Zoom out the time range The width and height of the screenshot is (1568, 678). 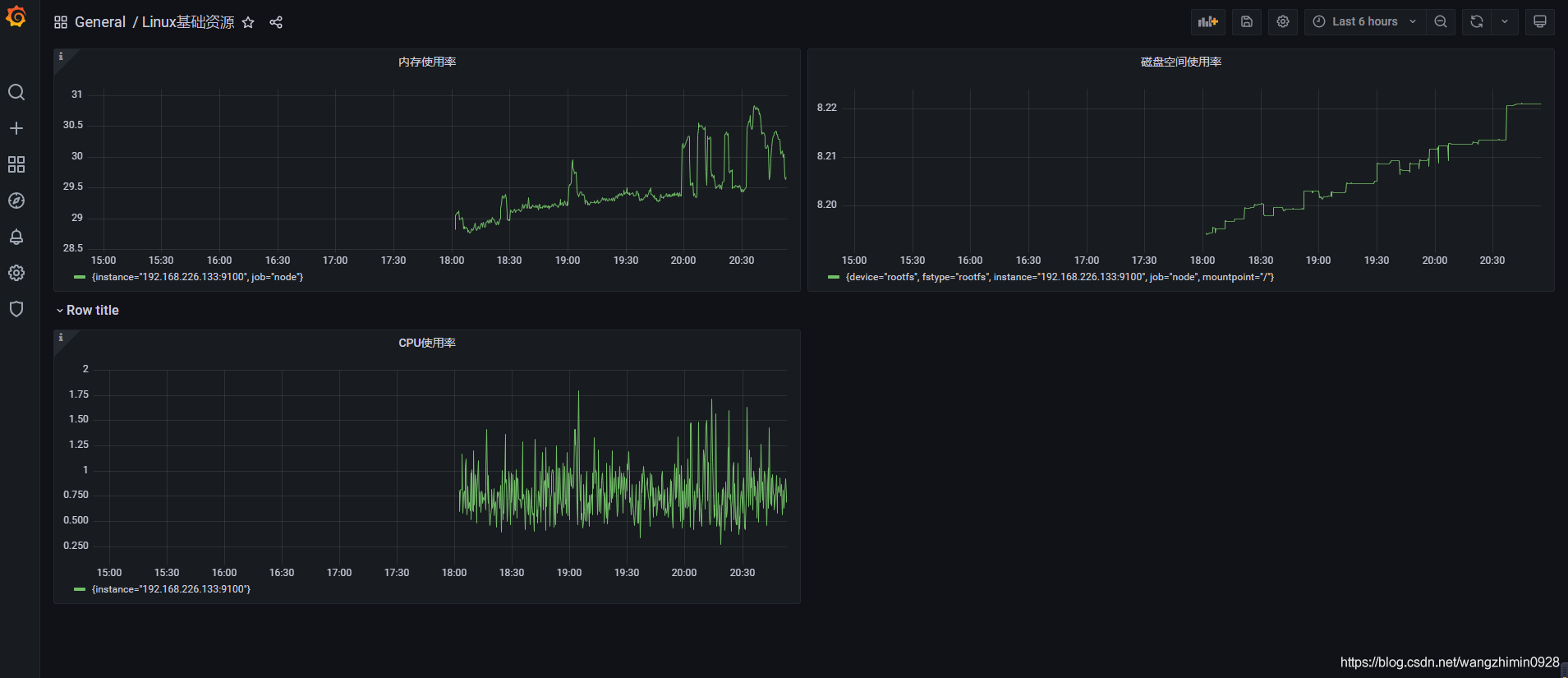tap(1441, 22)
